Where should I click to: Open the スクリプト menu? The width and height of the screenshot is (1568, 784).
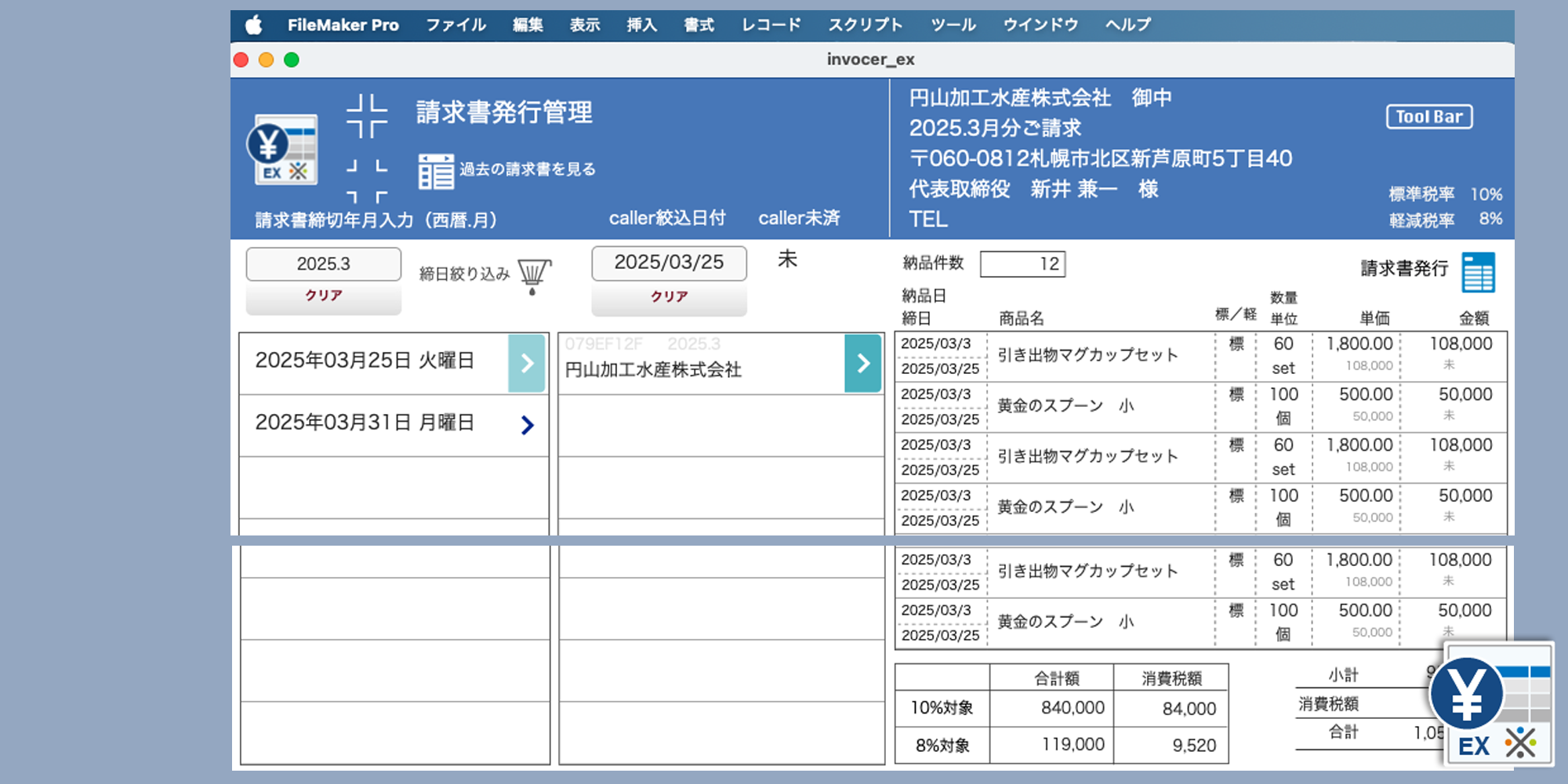(x=865, y=25)
